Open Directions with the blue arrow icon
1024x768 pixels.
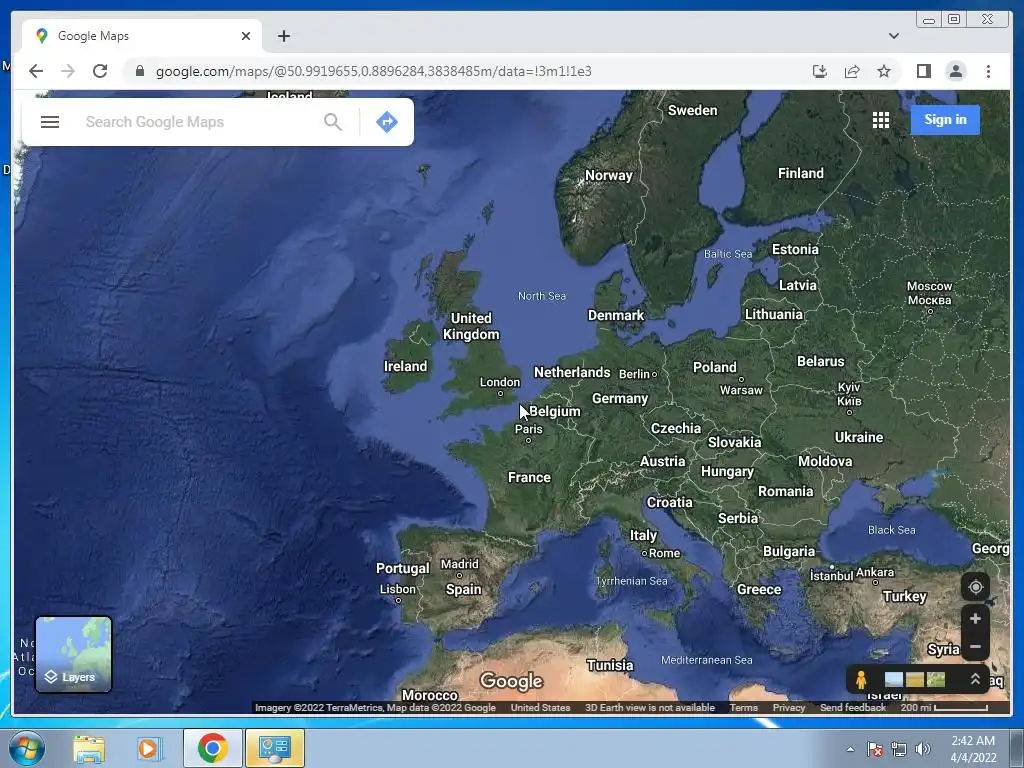pos(387,122)
